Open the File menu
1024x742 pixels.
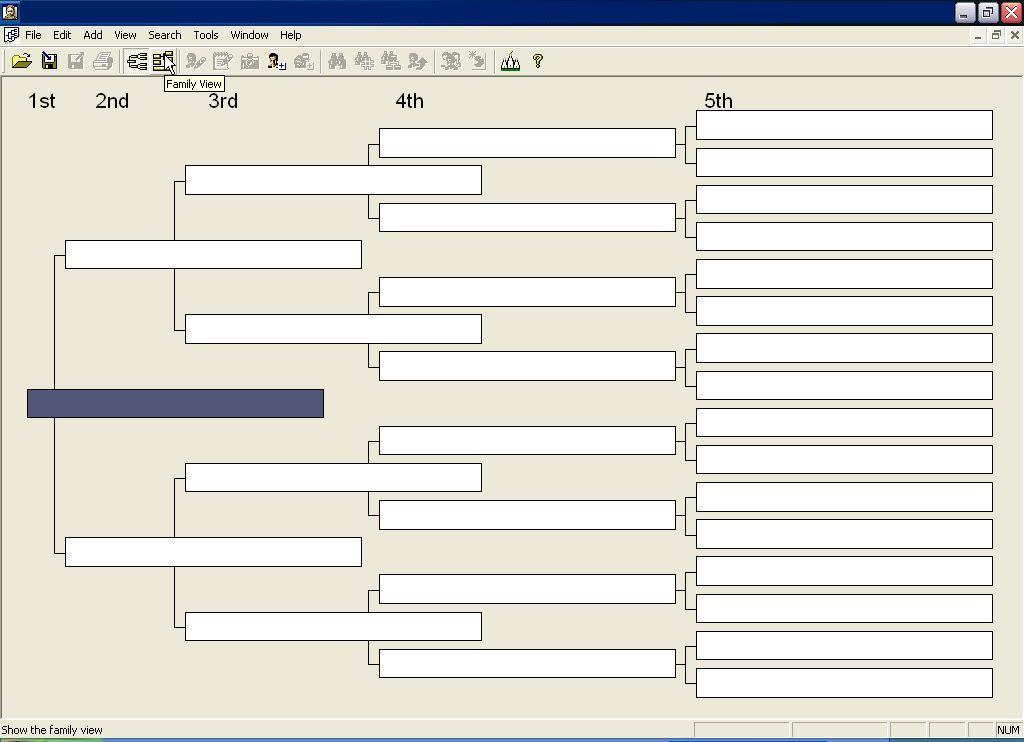pyautogui.click(x=33, y=34)
